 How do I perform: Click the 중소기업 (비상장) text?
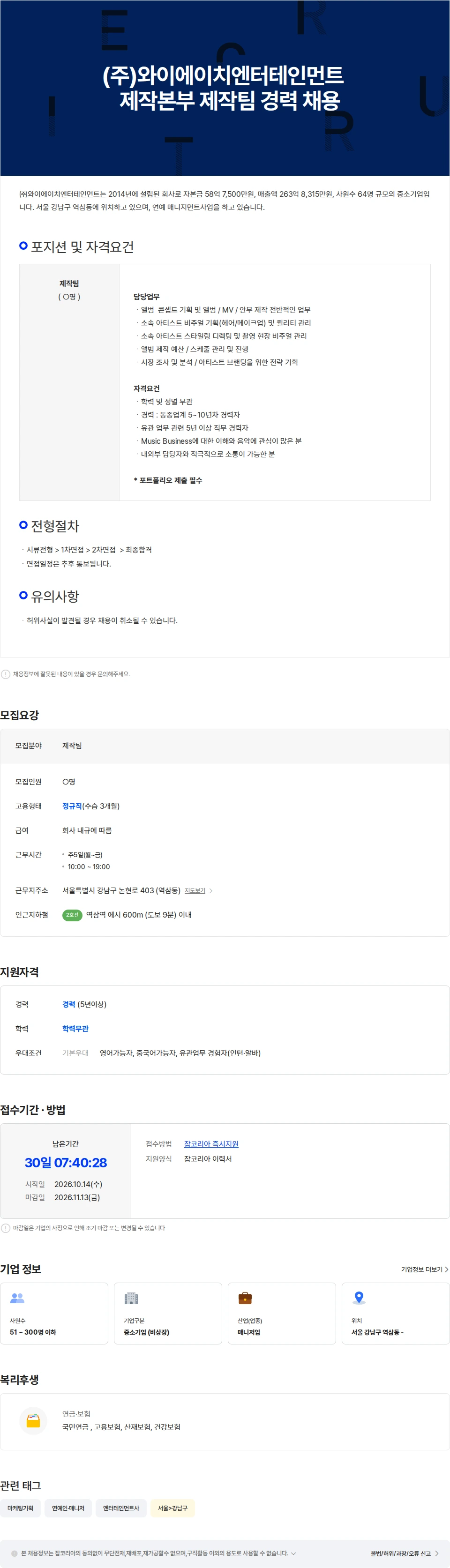tap(146, 1332)
